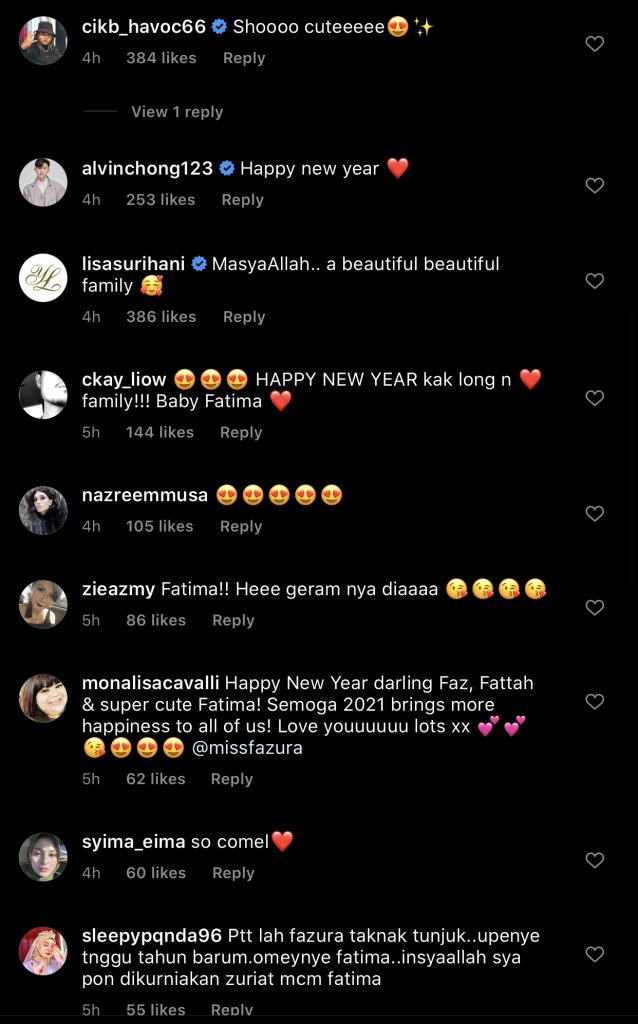Heart syima_eima's 'so comel' comment
Screen dimensions: 638x1024
[x=594, y=860]
